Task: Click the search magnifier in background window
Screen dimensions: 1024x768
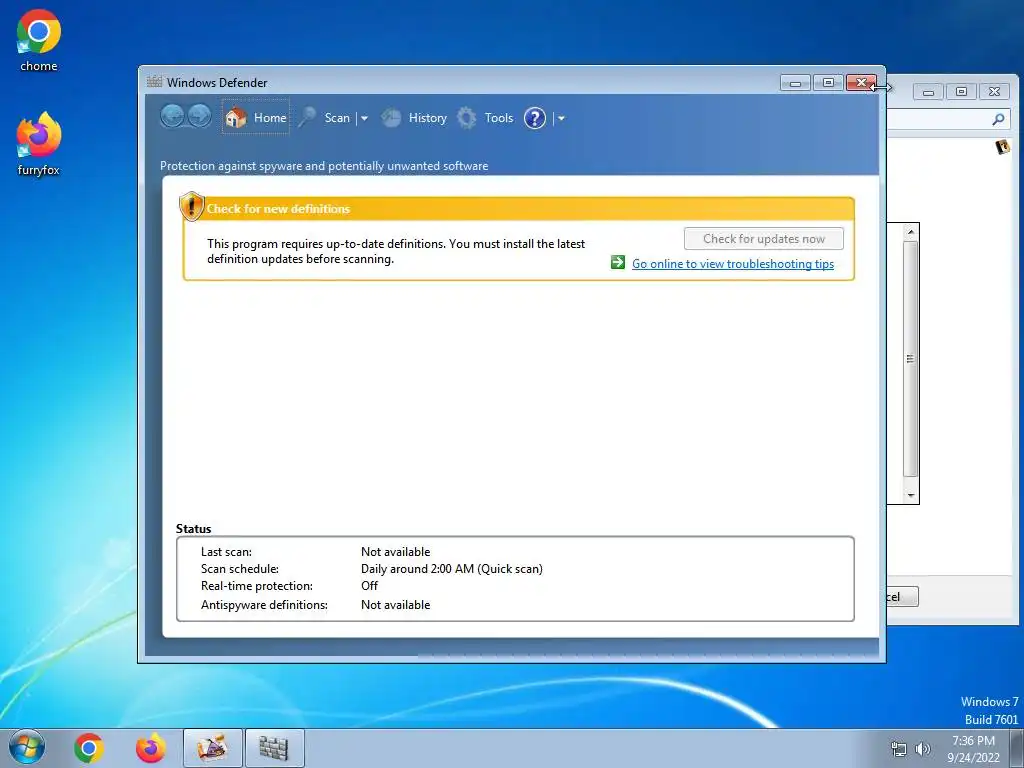Action: pos(999,119)
